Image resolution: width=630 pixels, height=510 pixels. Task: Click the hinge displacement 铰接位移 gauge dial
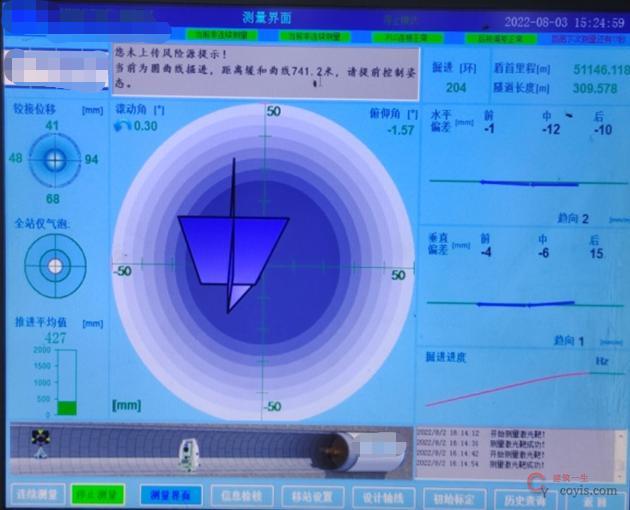coord(55,160)
